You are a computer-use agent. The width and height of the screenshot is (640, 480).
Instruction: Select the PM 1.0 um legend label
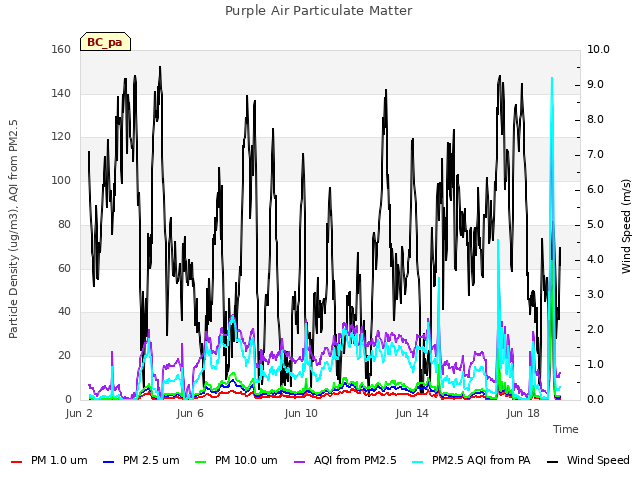(59, 460)
